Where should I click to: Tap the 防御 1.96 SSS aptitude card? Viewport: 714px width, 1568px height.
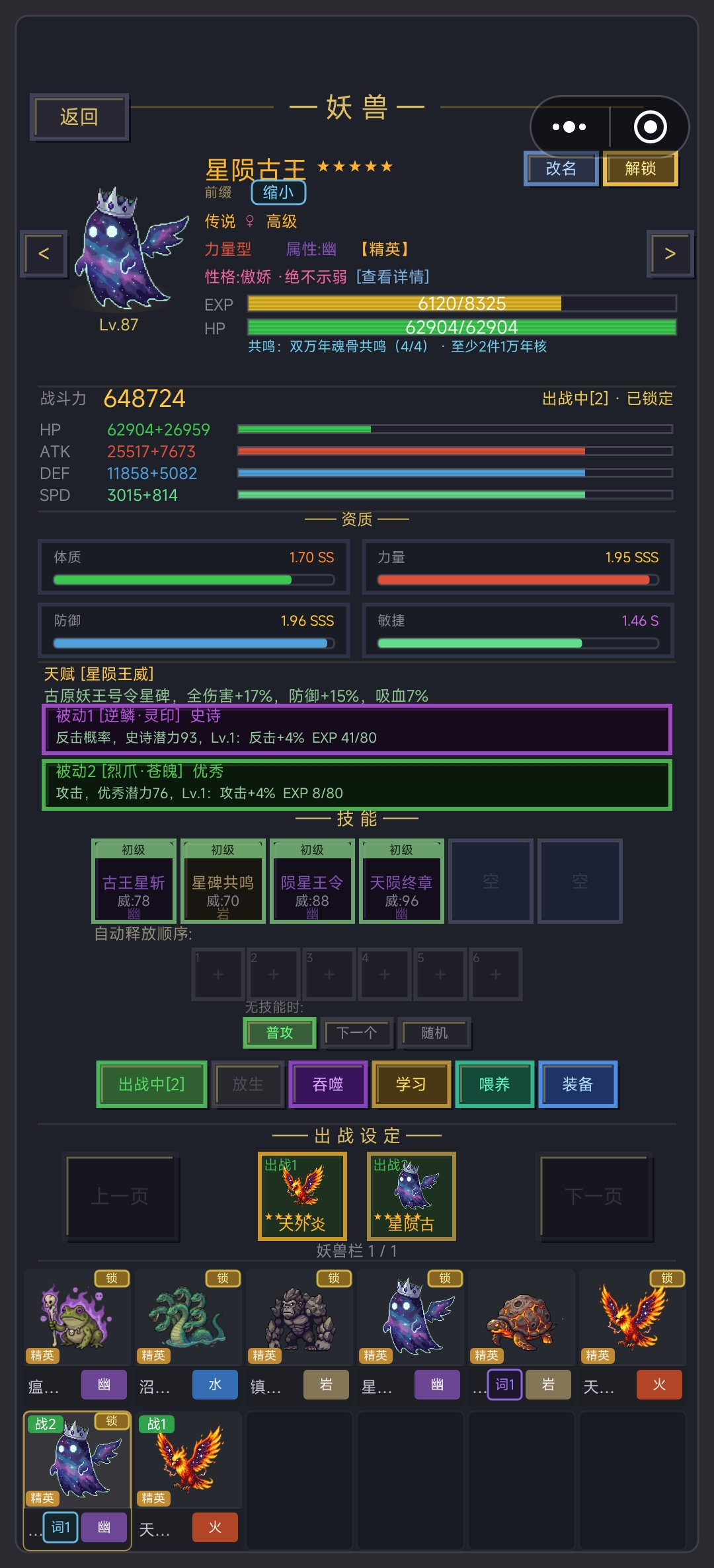pos(194,630)
